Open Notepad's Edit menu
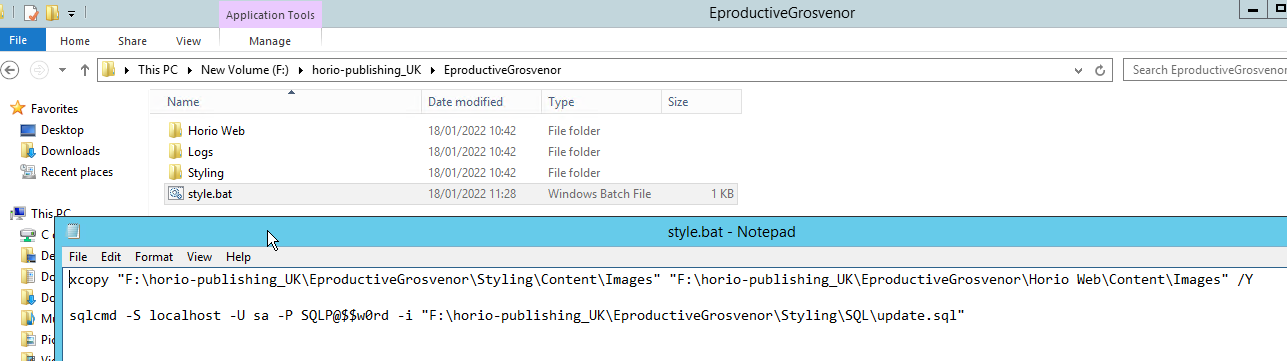1287x361 pixels. [x=111, y=257]
